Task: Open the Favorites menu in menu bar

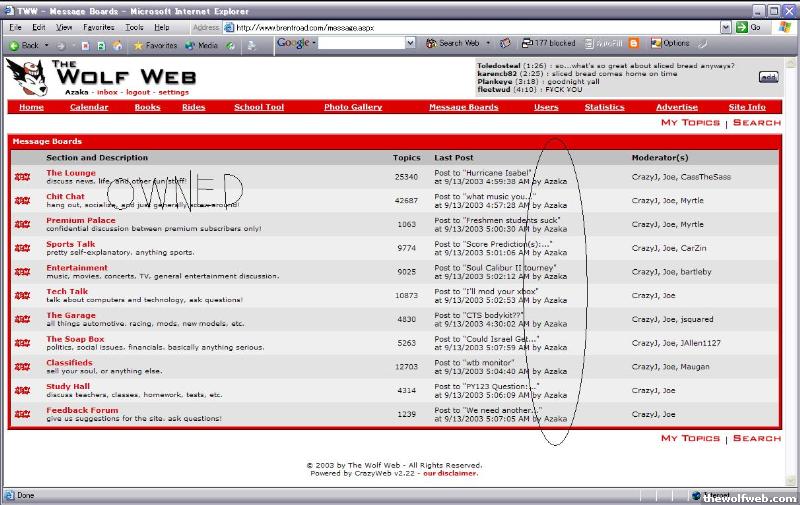Action: click(98, 28)
